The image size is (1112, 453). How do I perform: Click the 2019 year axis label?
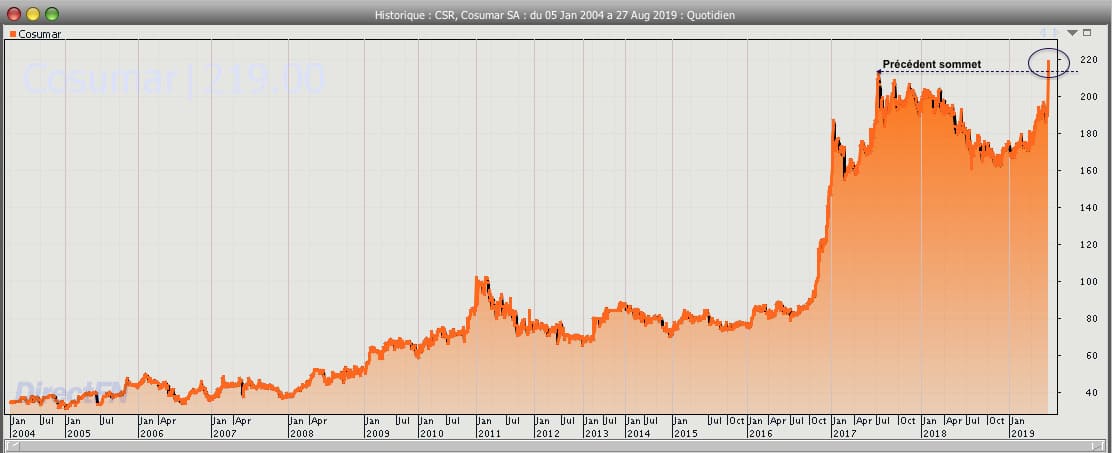tap(1022, 432)
